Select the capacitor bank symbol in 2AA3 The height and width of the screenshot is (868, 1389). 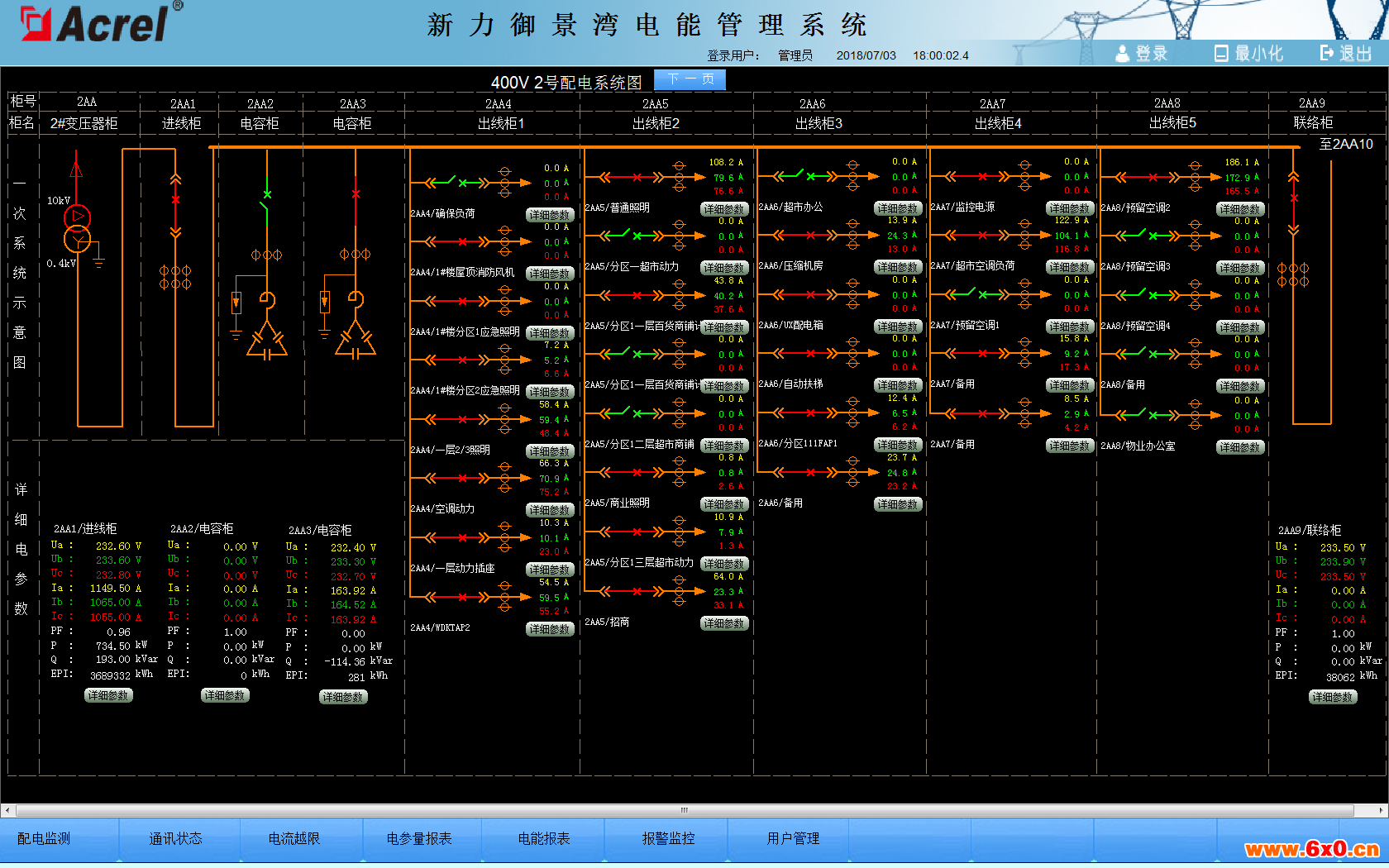click(356, 339)
